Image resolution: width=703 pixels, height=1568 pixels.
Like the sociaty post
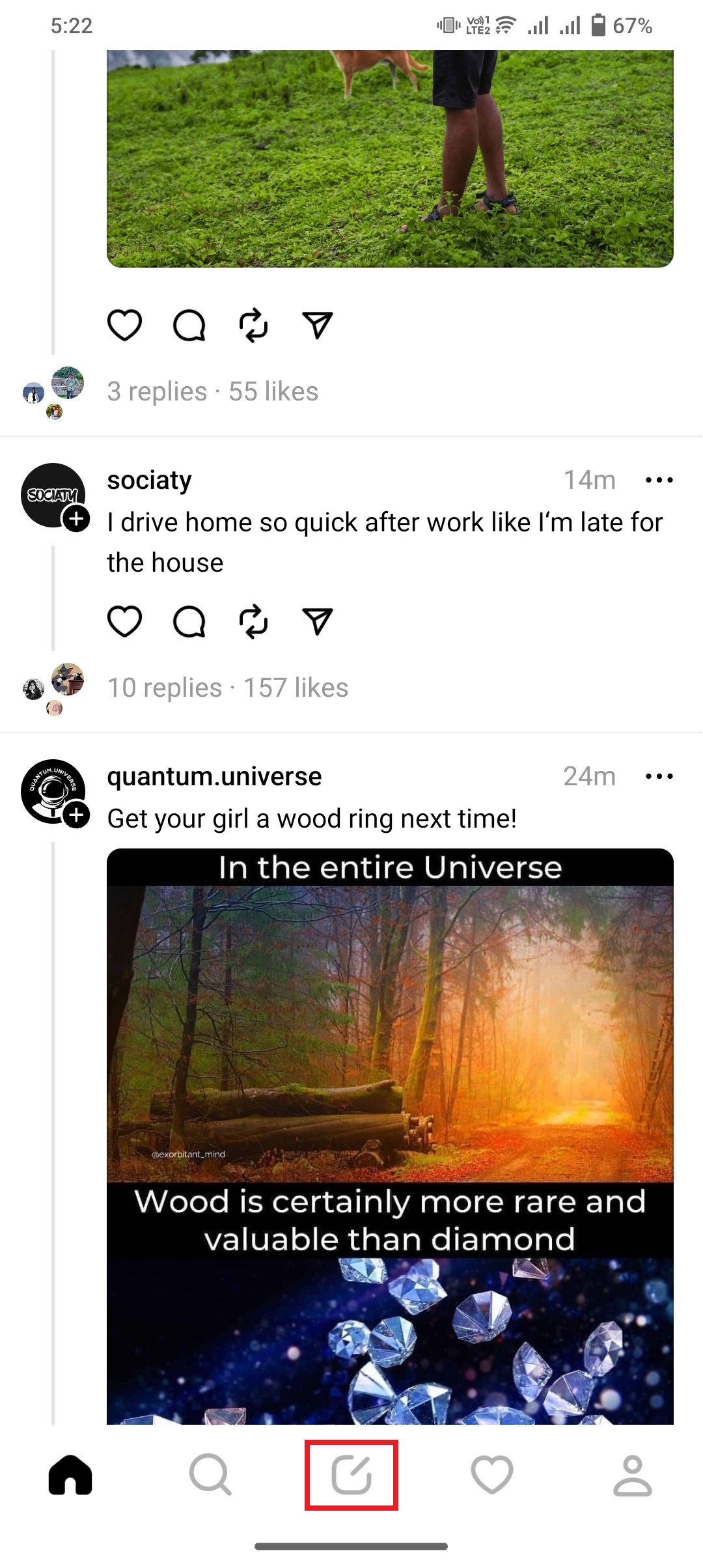click(126, 621)
